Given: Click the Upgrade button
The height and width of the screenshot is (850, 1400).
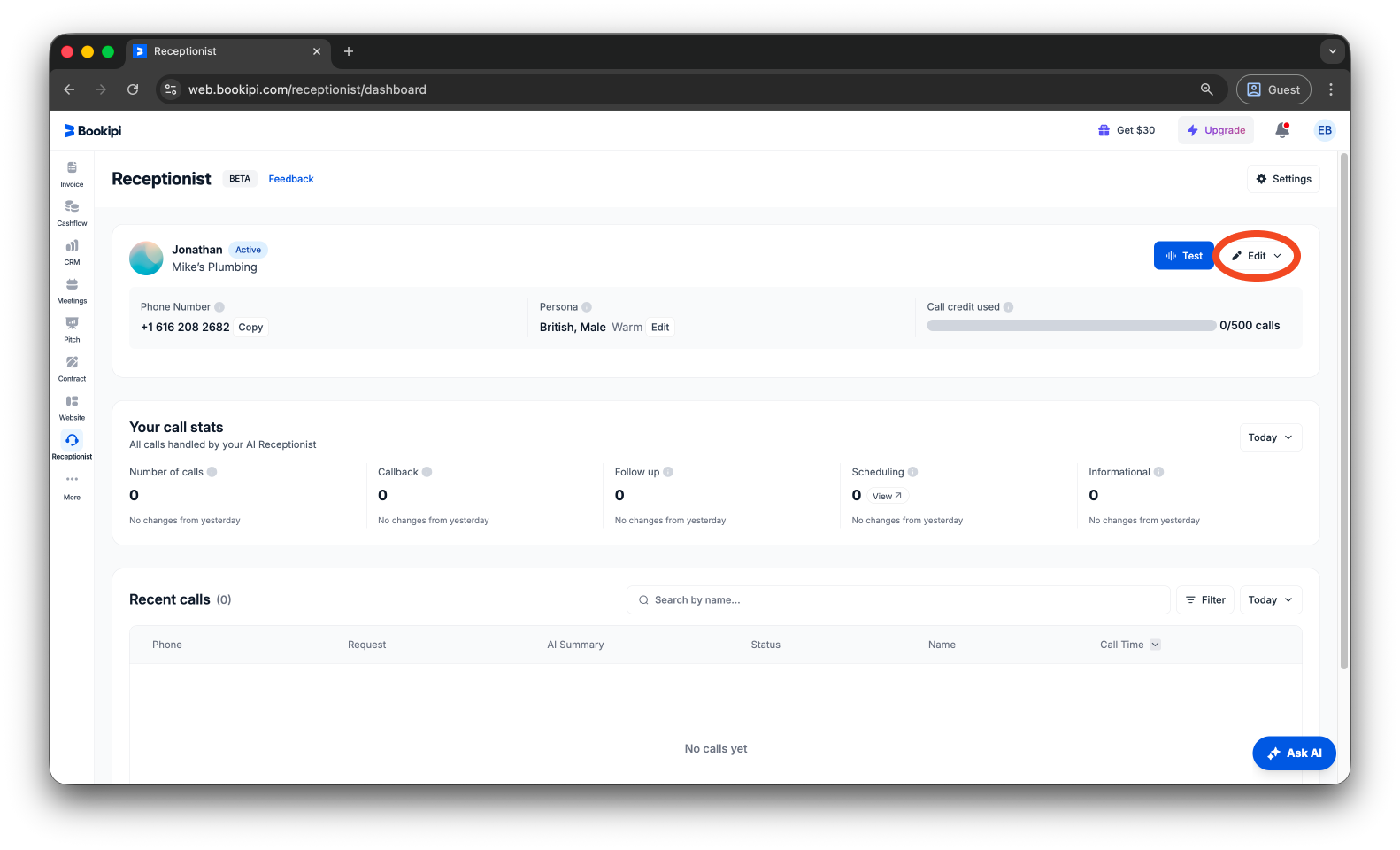Looking at the screenshot, I should (x=1216, y=130).
